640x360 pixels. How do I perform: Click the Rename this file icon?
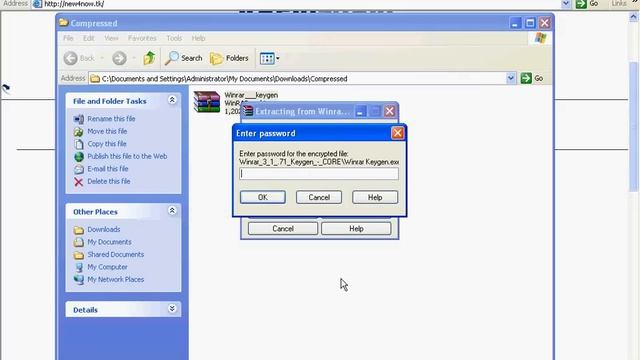pyautogui.click(x=79, y=119)
